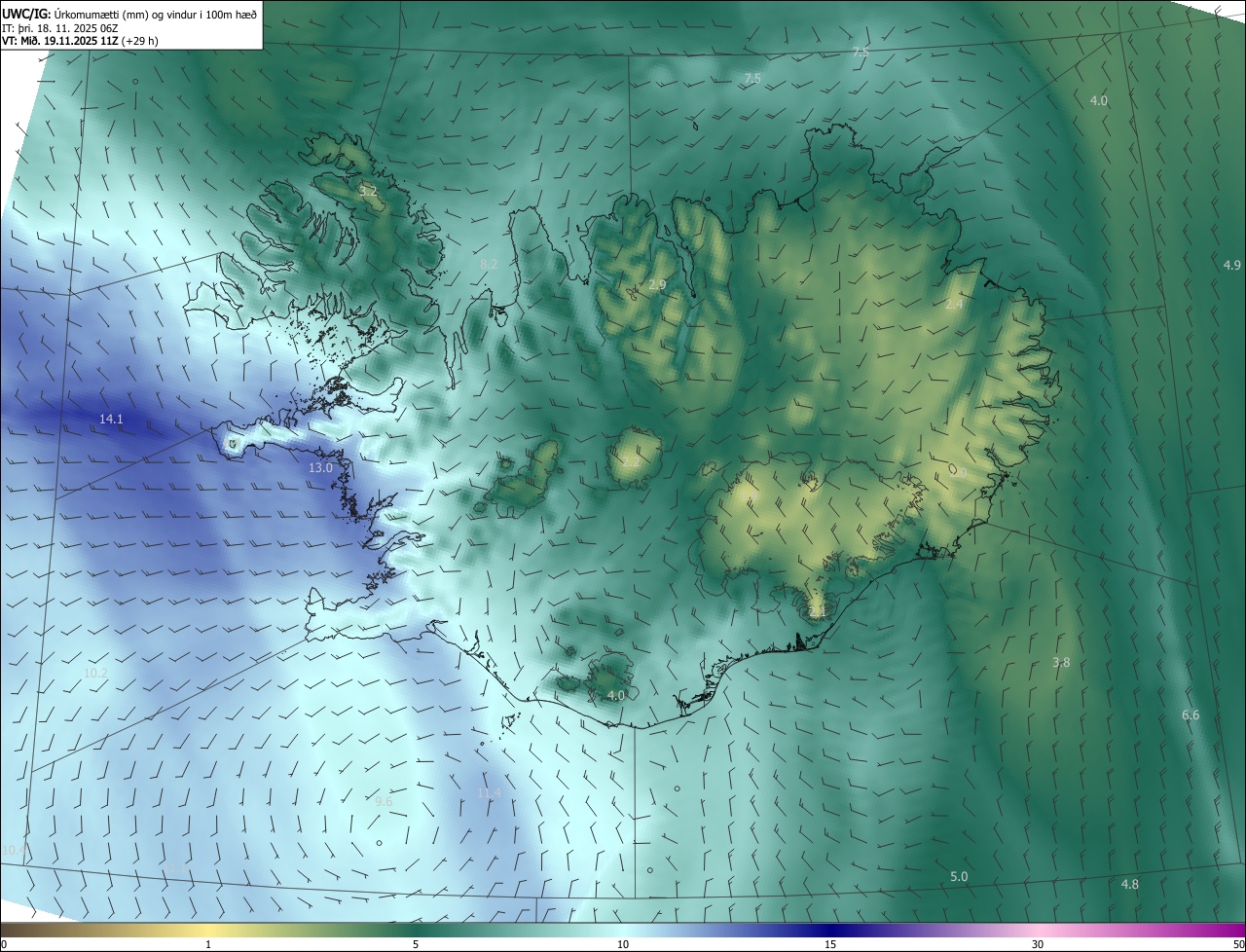Click the title 'Úrkomumætti (mm) og vindur í 100m hæð'

click(x=158, y=15)
